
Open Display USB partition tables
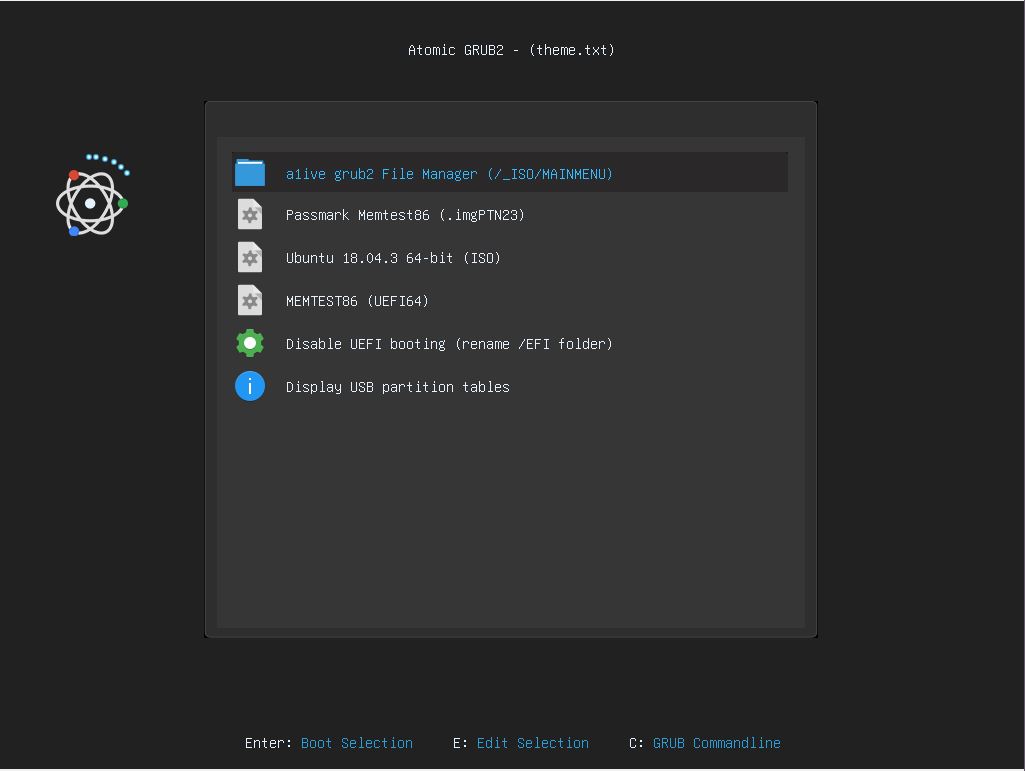coord(398,387)
